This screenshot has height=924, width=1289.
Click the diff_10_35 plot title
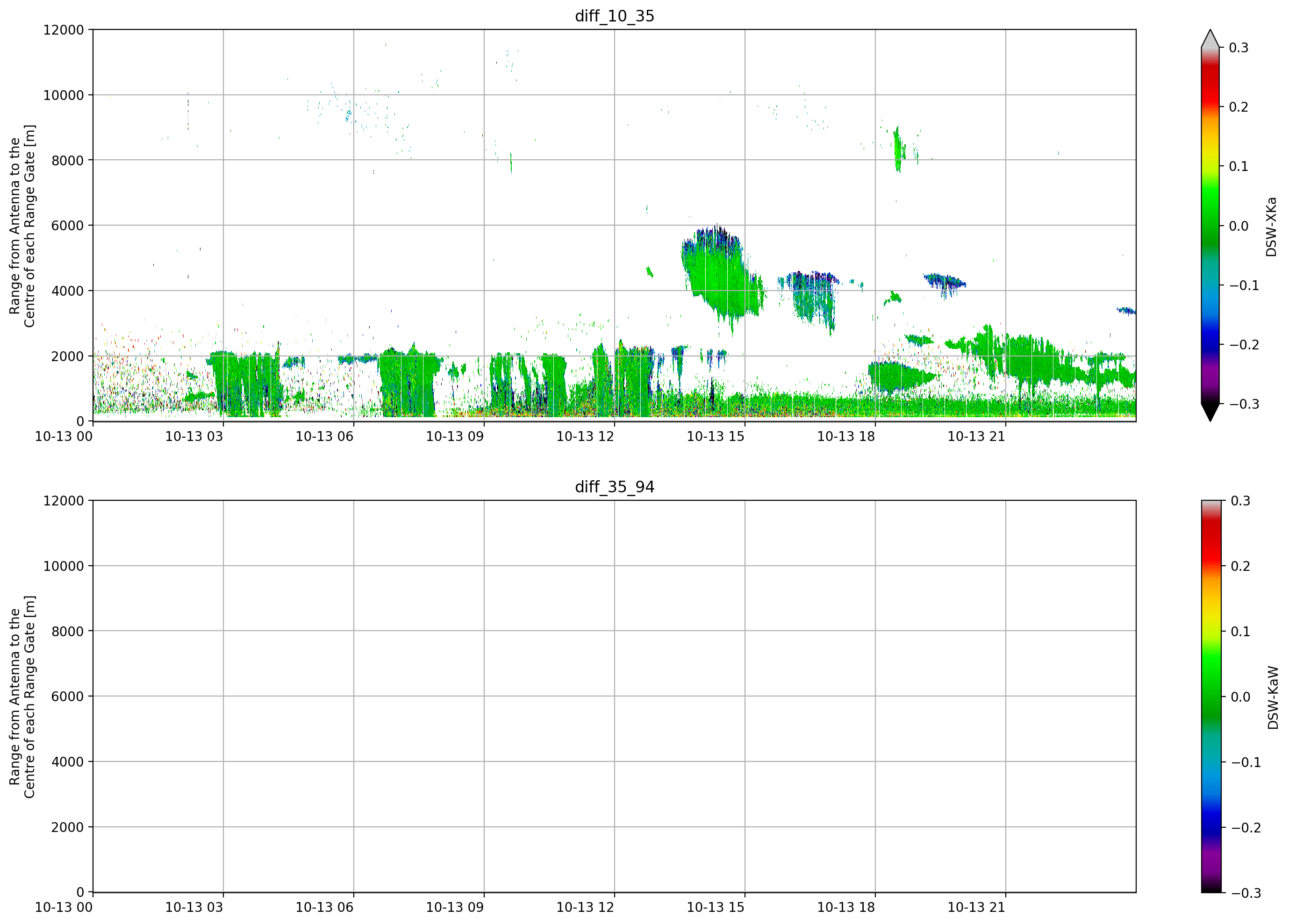pyautogui.click(x=615, y=16)
